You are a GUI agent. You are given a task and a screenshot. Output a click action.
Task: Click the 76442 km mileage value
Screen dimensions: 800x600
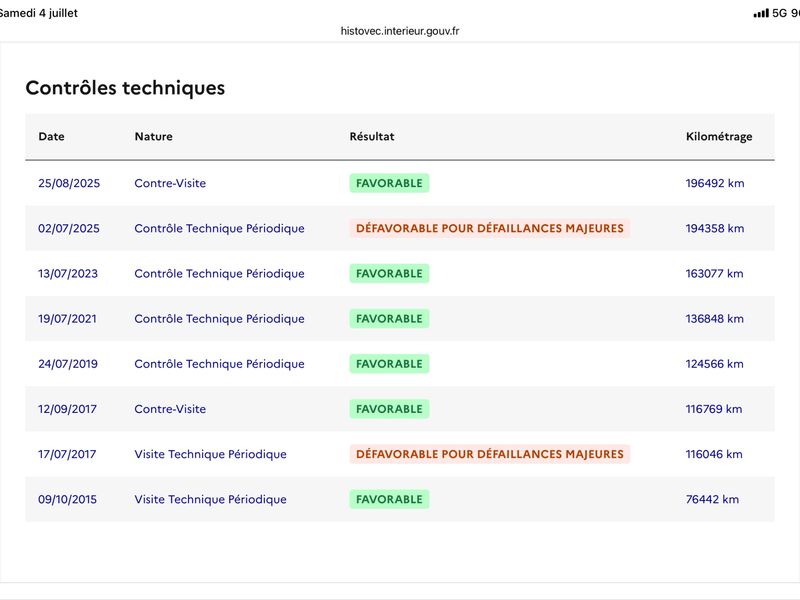coord(712,499)
